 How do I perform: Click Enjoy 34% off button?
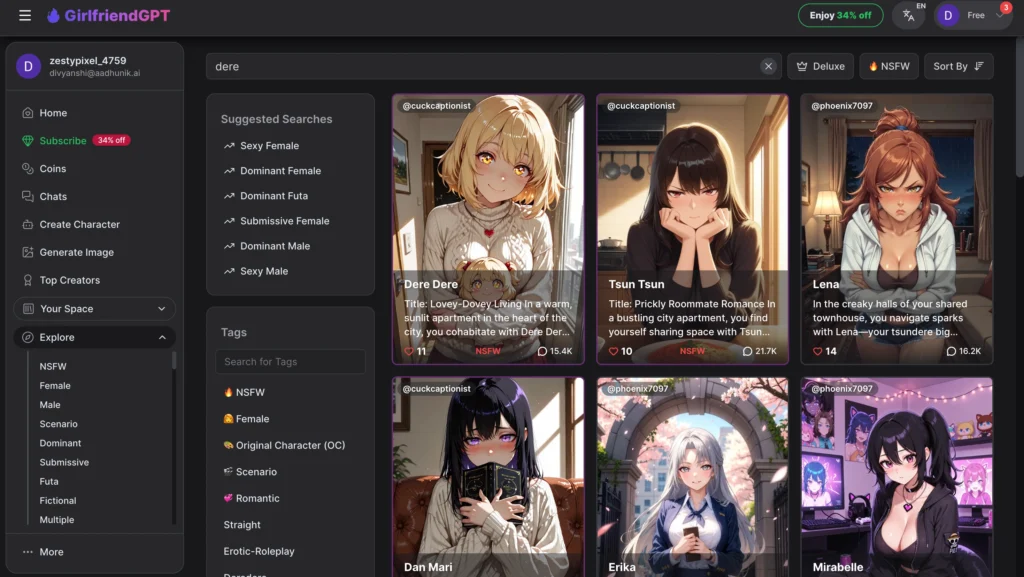point(840,15)
